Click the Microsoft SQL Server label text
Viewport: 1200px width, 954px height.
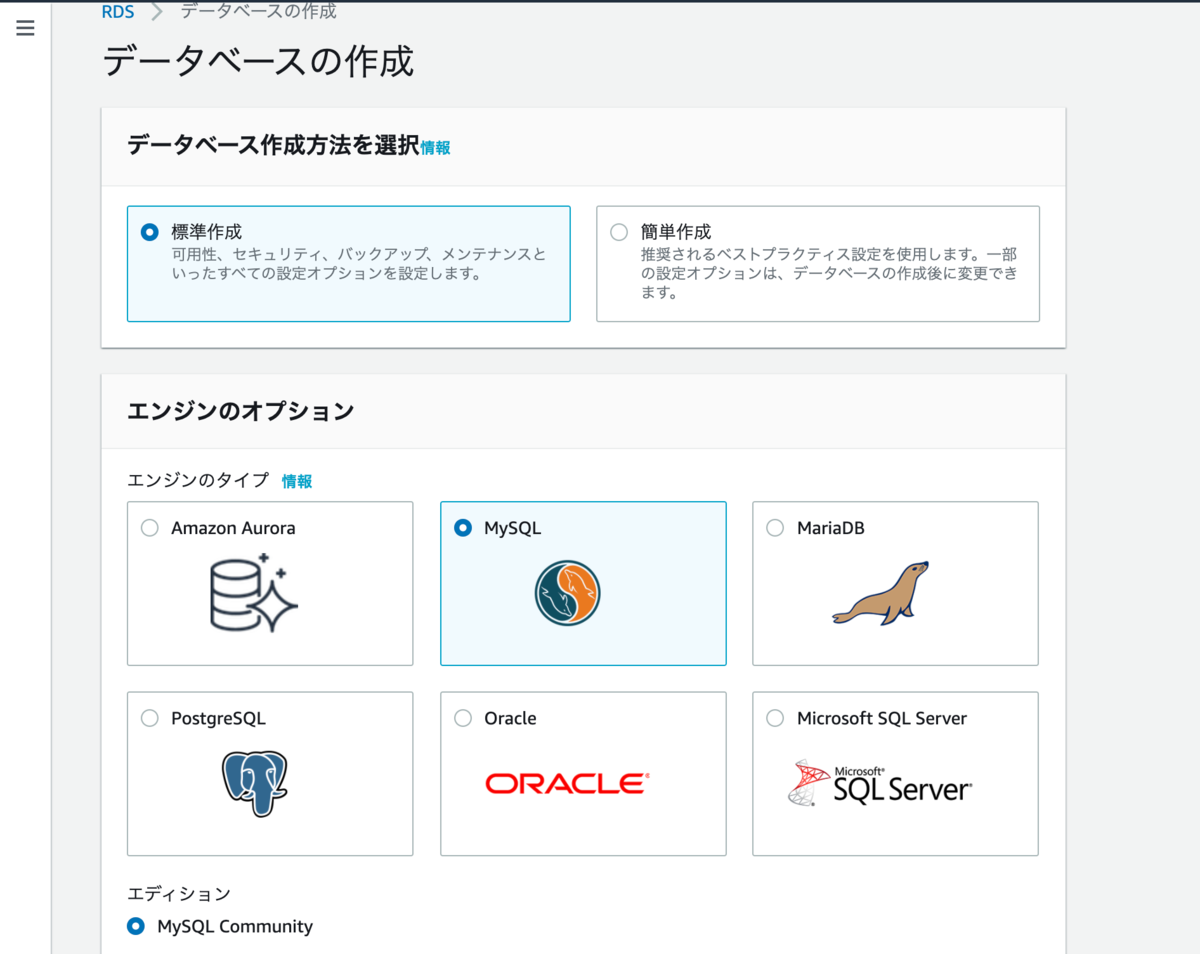pos(882,718)
